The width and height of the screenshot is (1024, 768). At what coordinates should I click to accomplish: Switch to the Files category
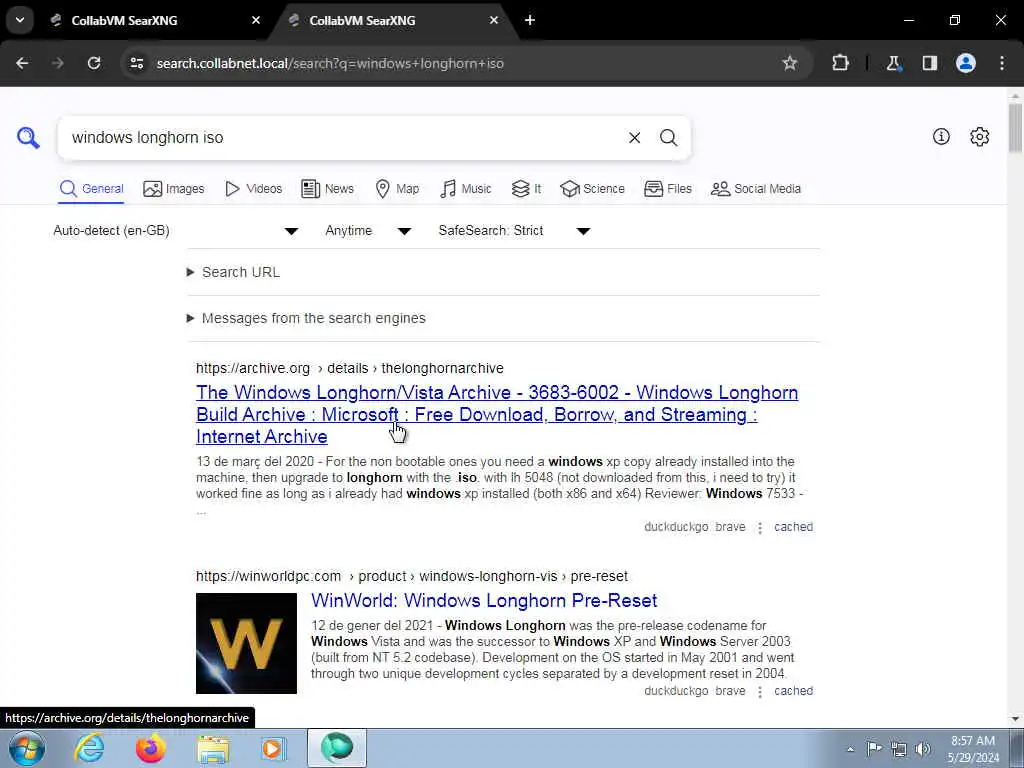point(667,189)
